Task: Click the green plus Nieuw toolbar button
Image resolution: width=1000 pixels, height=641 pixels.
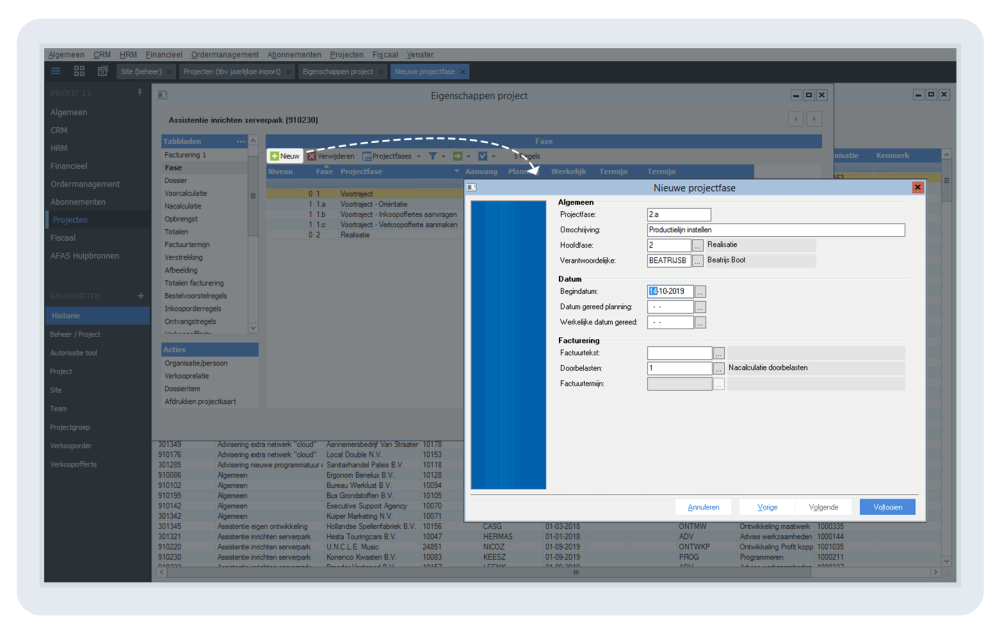Action: point(284,156)
